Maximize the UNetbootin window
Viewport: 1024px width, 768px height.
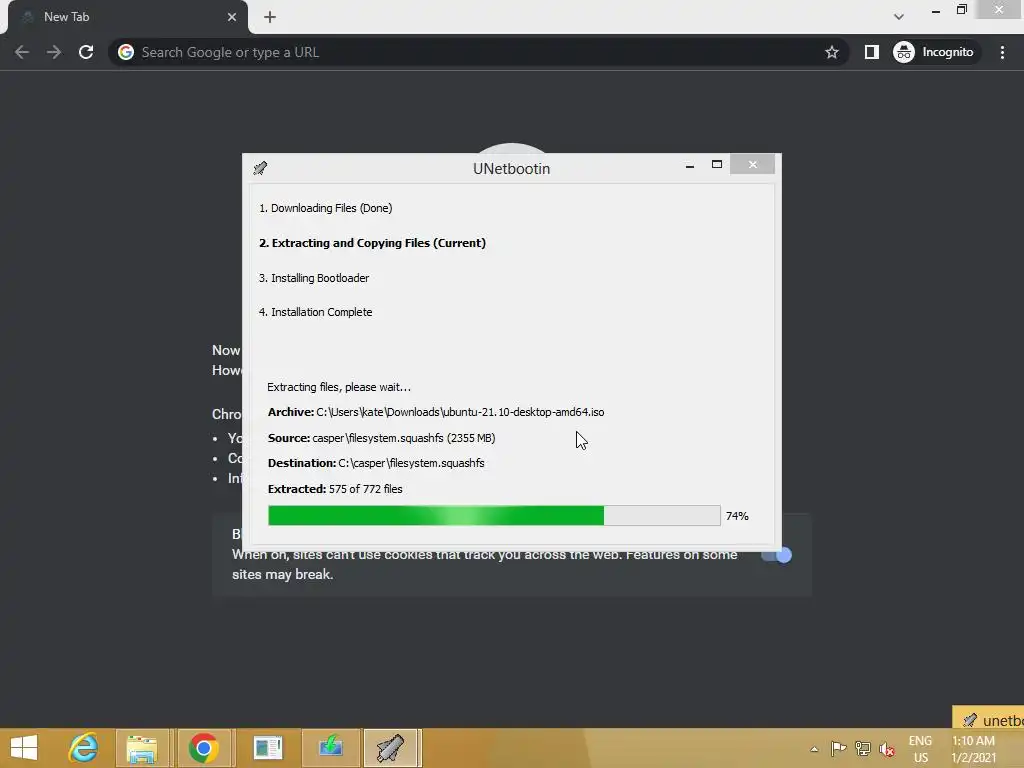coord(716,165)
